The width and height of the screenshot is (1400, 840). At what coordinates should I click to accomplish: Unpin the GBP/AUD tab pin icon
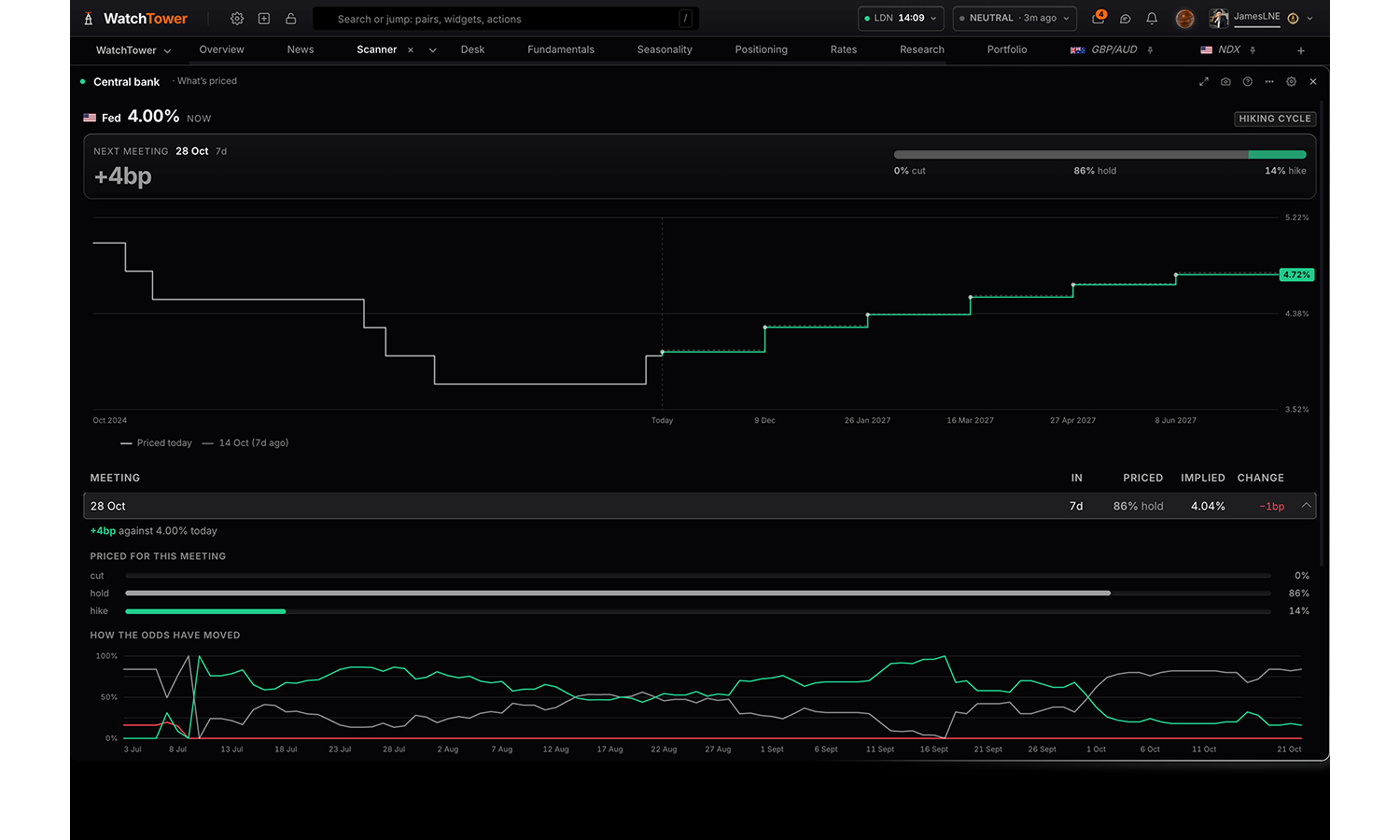coord(1151,50)
